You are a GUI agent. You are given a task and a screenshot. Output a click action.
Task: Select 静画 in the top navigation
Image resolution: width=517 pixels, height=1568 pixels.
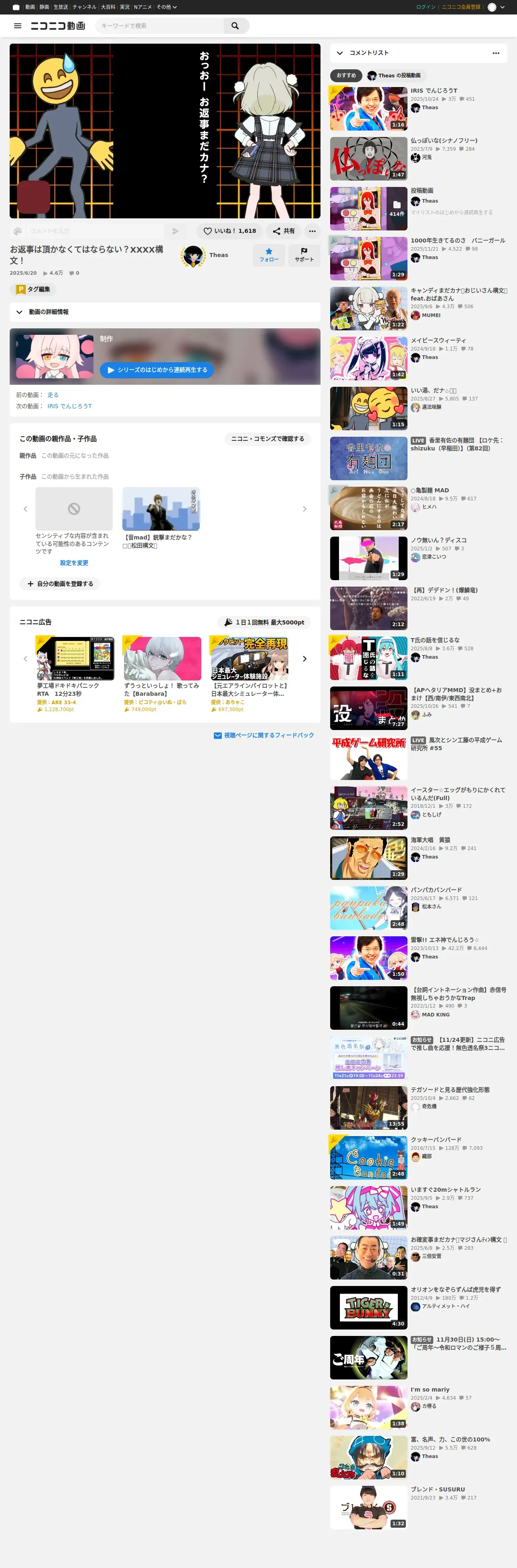click(44, 7)
